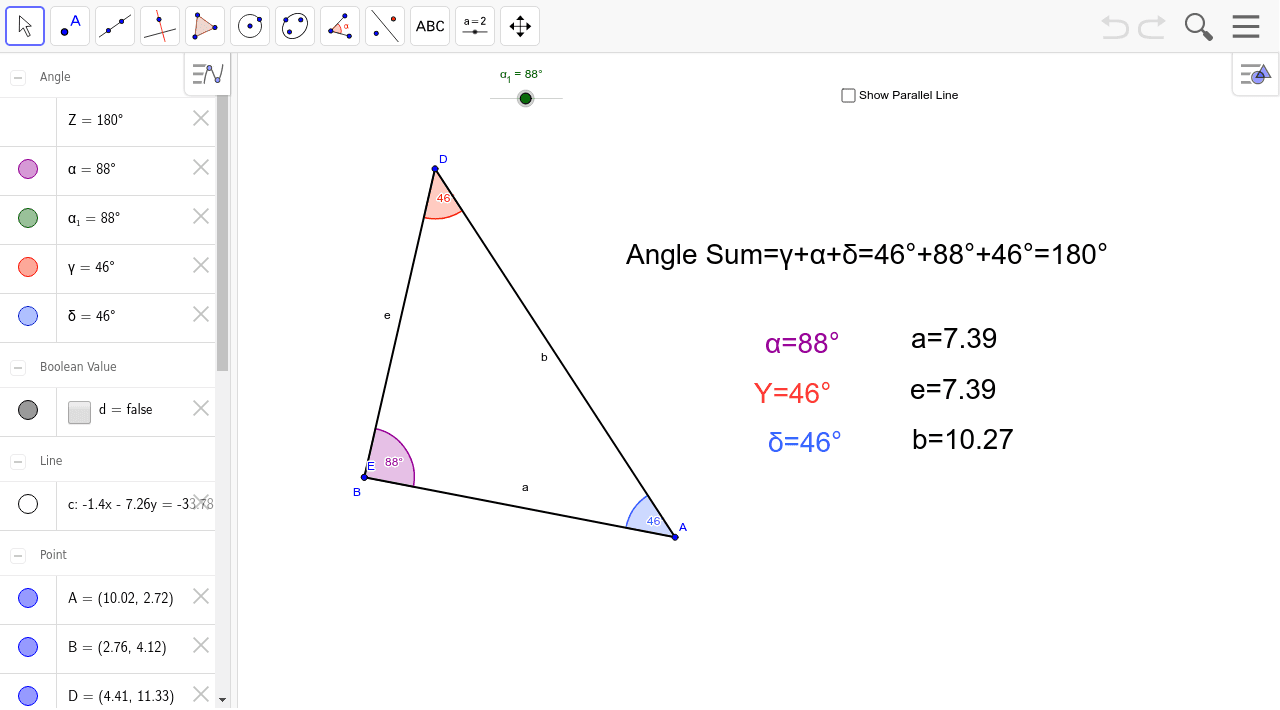Delete the d = false entry
Viewport: 1280px width, 710px height.
tap(201, 408)
